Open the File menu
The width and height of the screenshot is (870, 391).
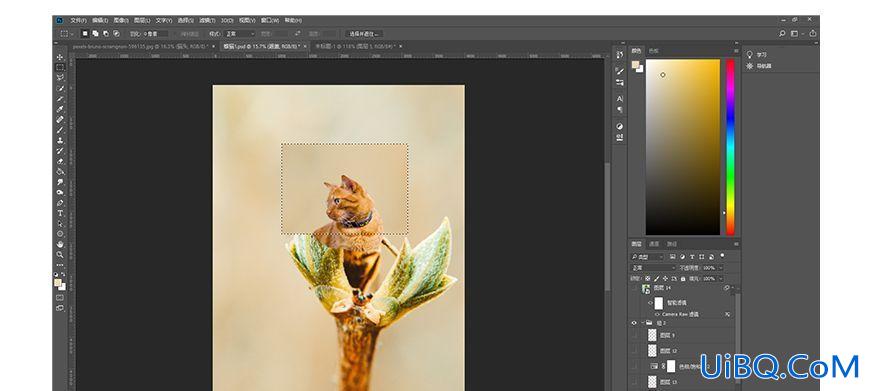click(x=78, y=21)
